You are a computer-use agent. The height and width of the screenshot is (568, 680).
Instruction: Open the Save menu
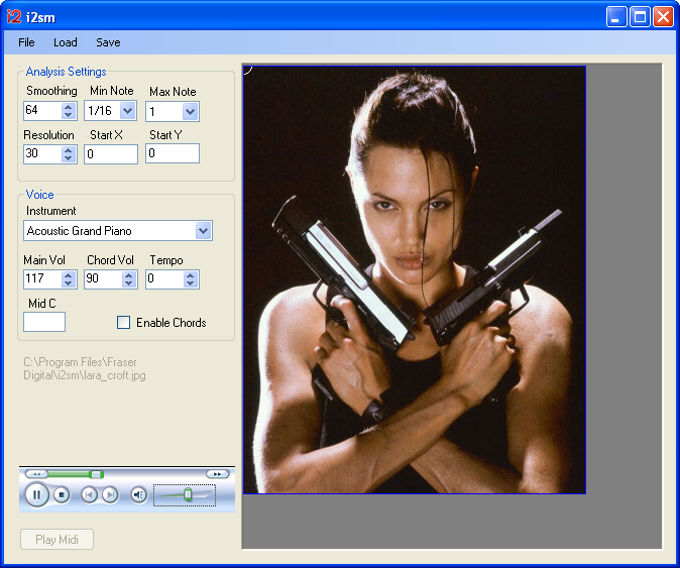click(x=108, y=42)
